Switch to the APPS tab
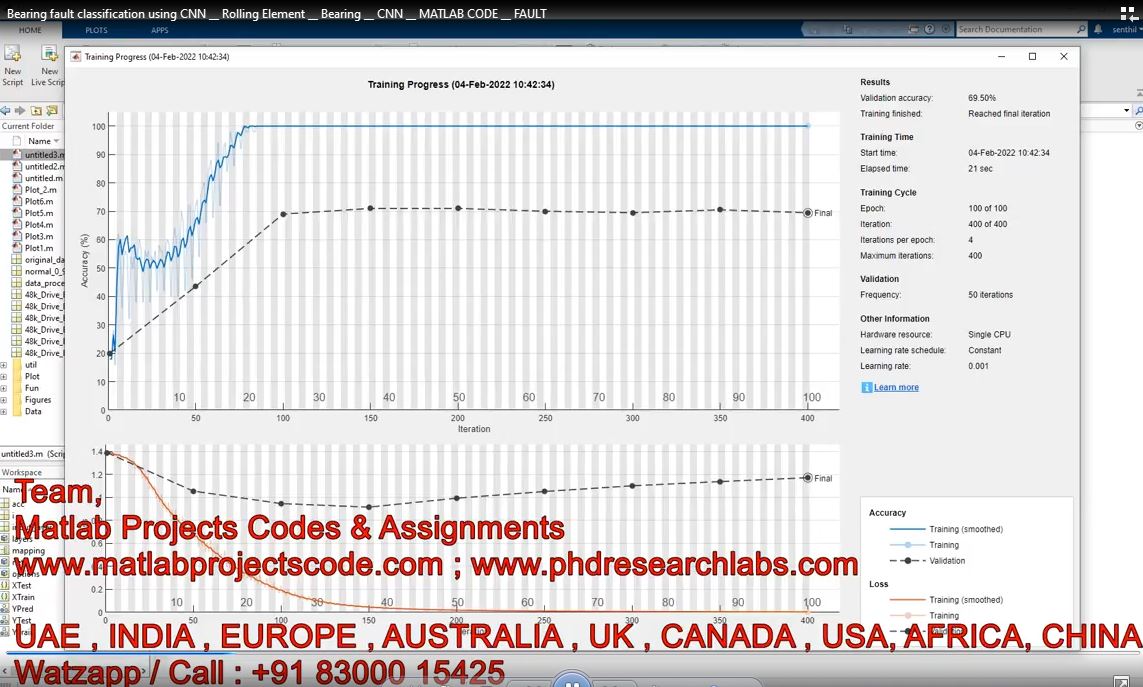The image size is (1143, 687). point(159,30)
